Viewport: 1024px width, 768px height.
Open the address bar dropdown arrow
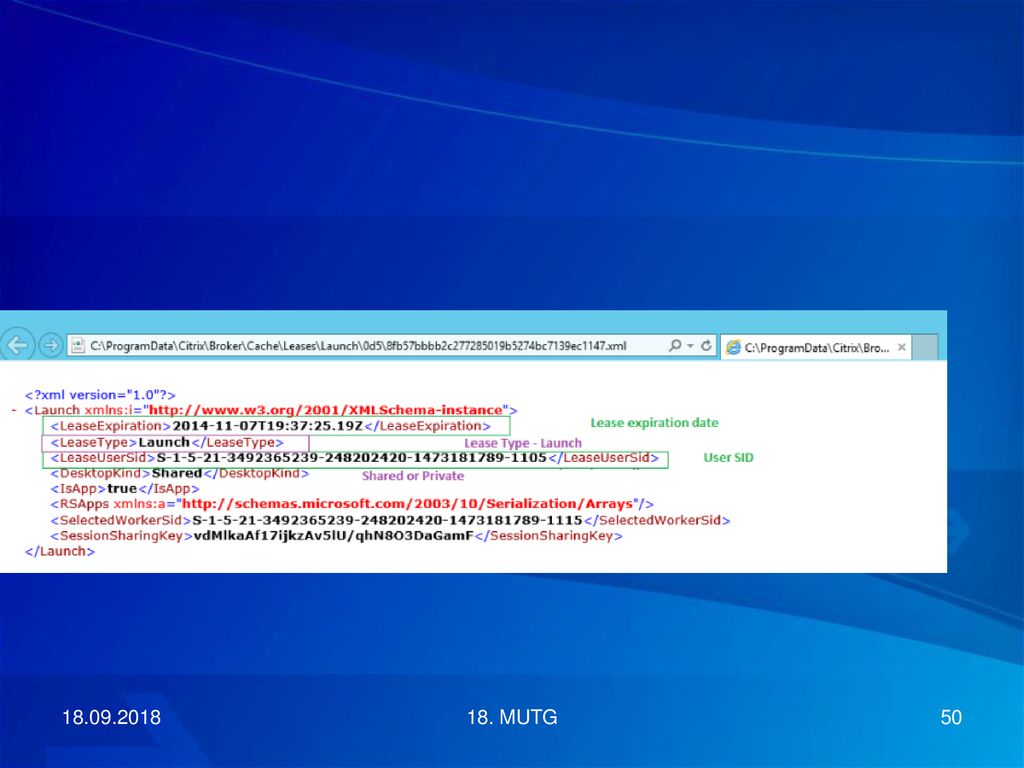point(690,346)
